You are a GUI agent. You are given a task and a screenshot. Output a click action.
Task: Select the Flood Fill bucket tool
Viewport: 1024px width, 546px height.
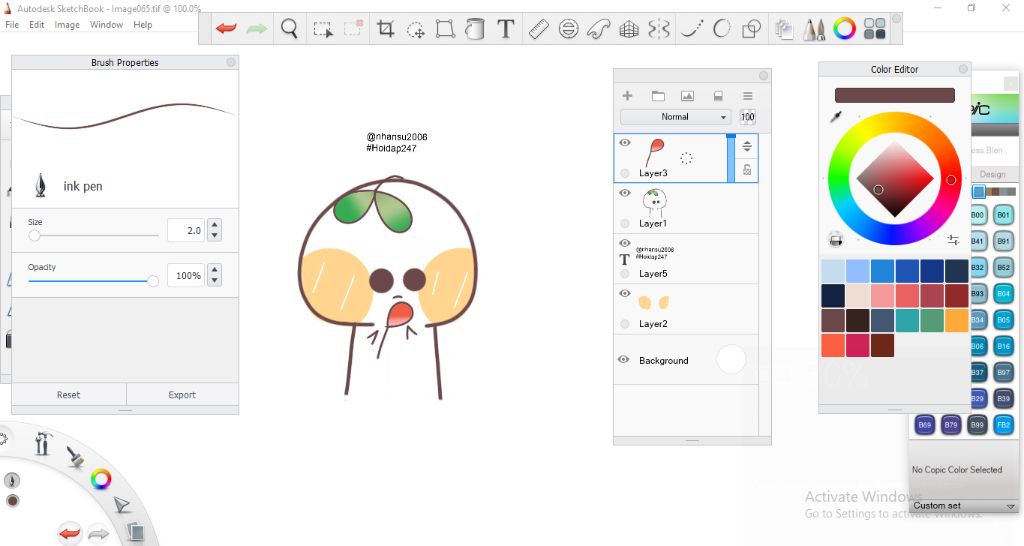(475, 29)
